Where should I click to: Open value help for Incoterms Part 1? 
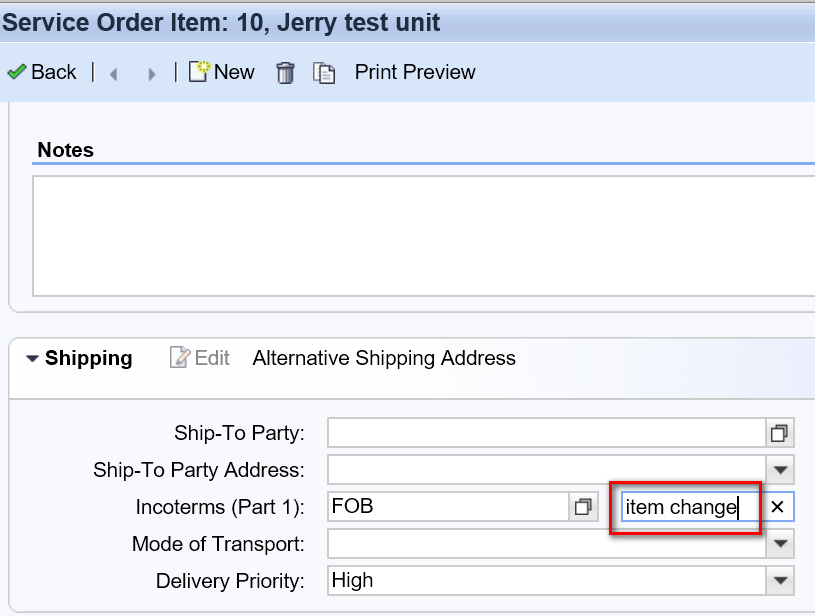click(x=583, y=507)
